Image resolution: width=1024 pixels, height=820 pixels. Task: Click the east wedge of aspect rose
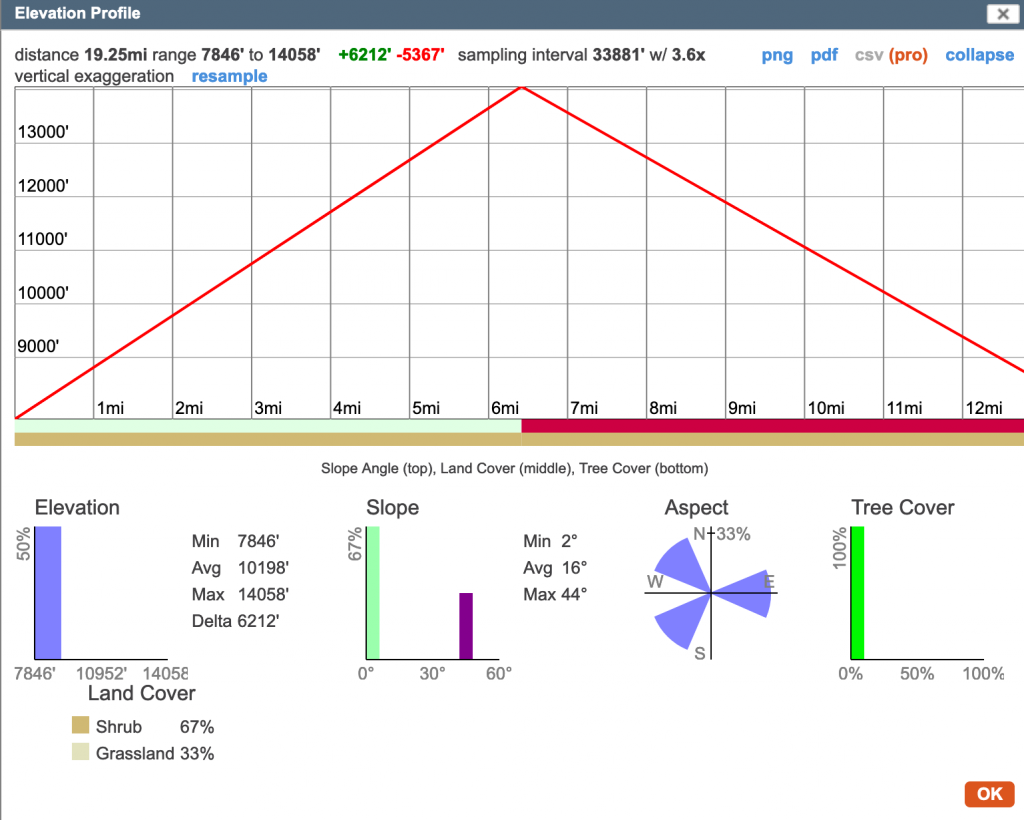coord(748,592)
